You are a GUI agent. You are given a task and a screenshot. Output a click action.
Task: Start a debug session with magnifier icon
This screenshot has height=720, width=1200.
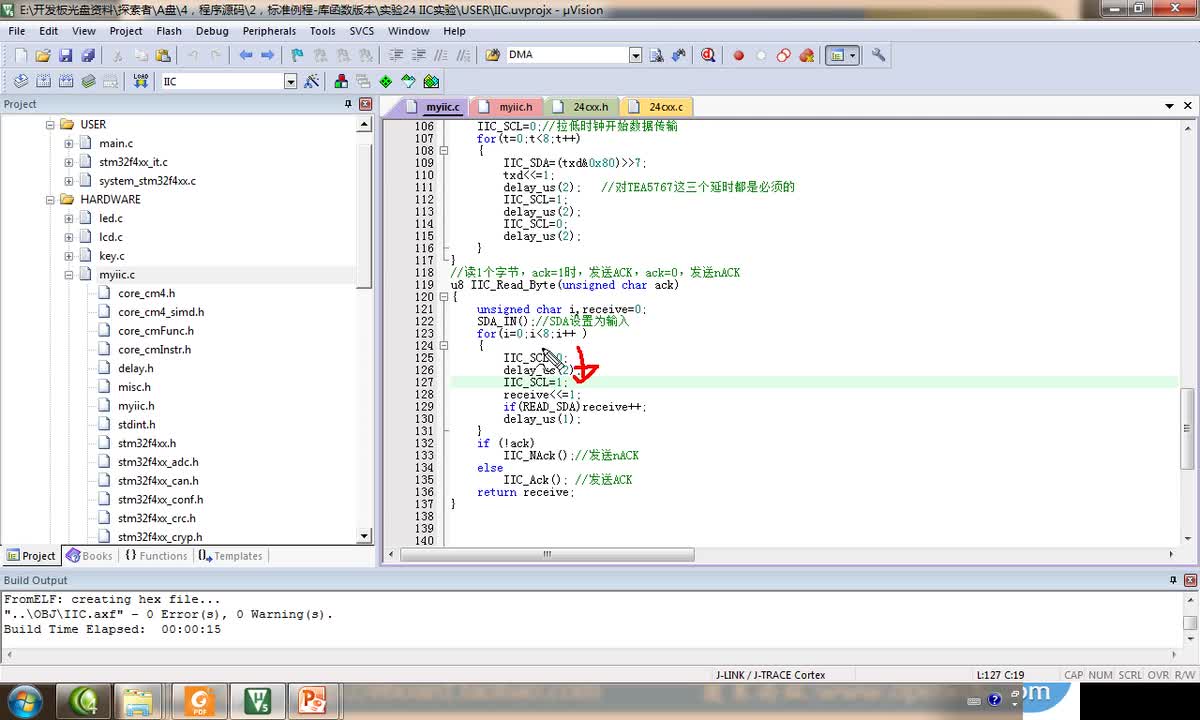point(708,55)
